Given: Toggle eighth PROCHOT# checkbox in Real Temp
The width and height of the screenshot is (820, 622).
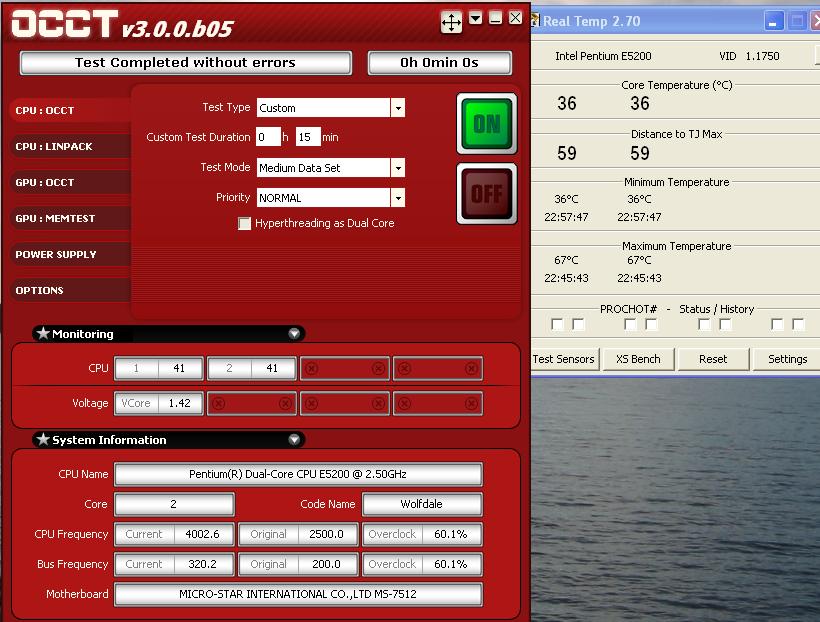Looking at the screenshot, I should point(799,324).
